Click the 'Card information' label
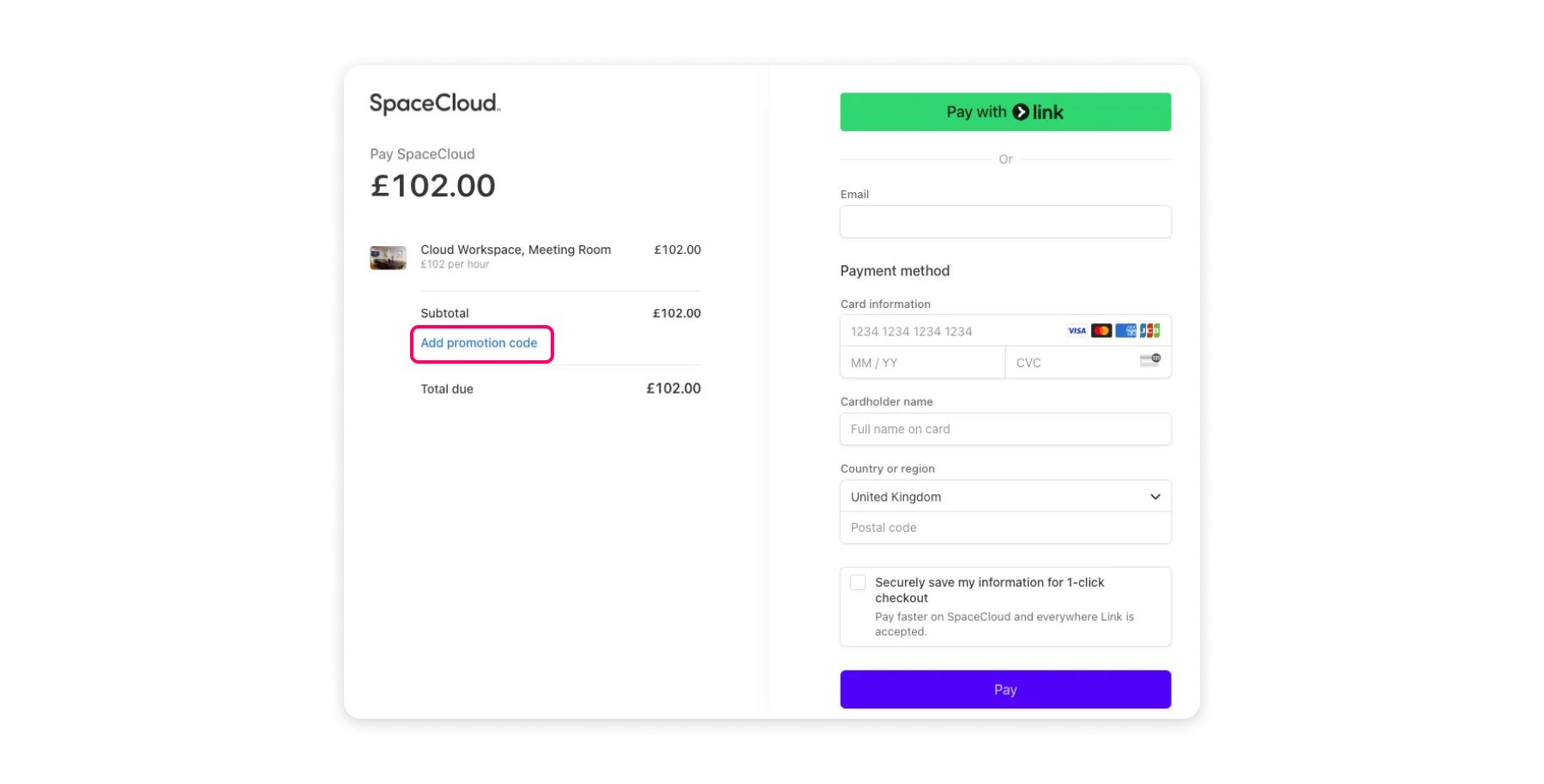The width and height of the screenshot is (1544, 784). (885, 304)
